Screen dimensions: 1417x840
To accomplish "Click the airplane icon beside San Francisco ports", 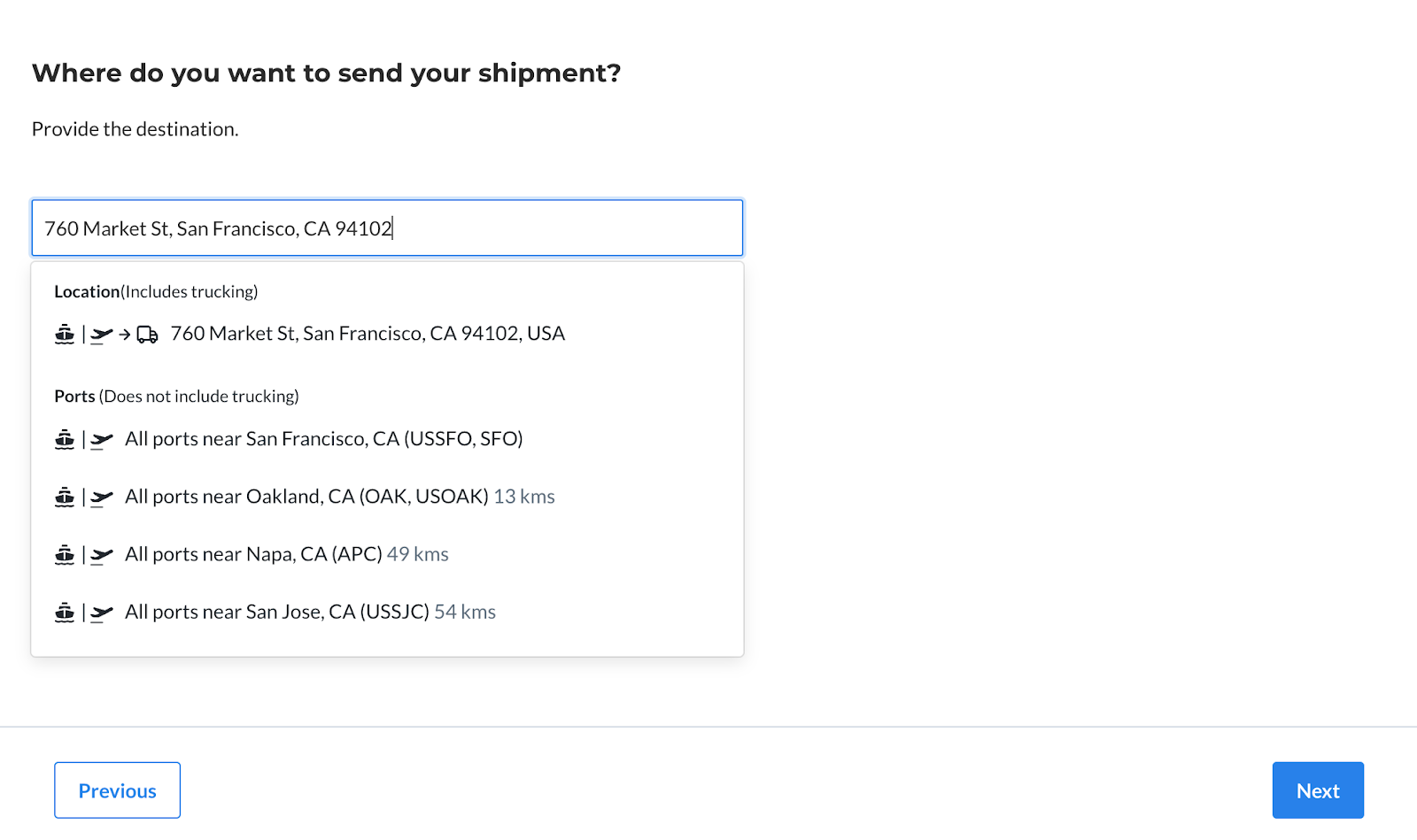I will [102, 440].
